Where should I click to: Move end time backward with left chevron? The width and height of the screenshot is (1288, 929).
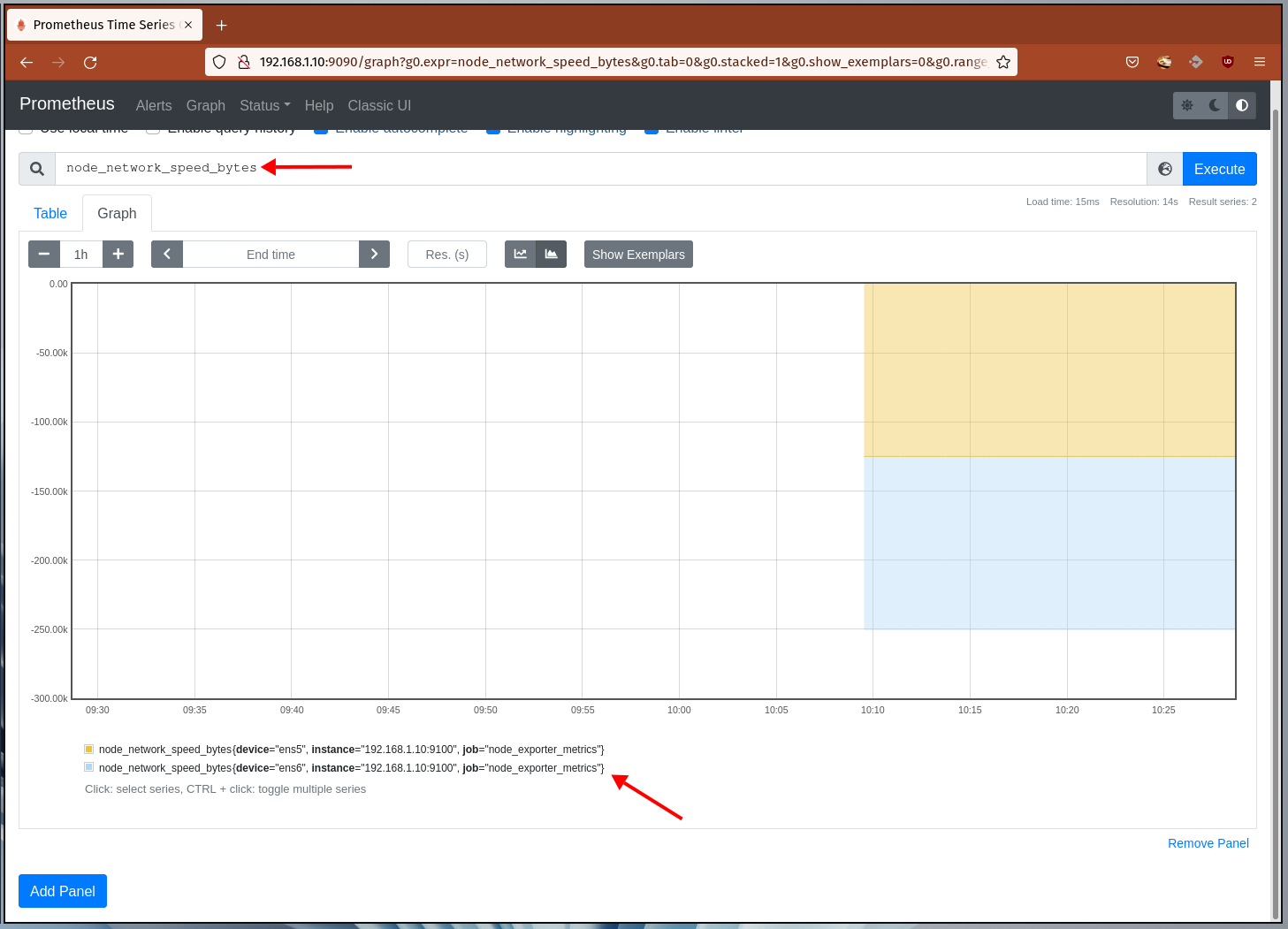pyautogui.click(x=167, y=255)
